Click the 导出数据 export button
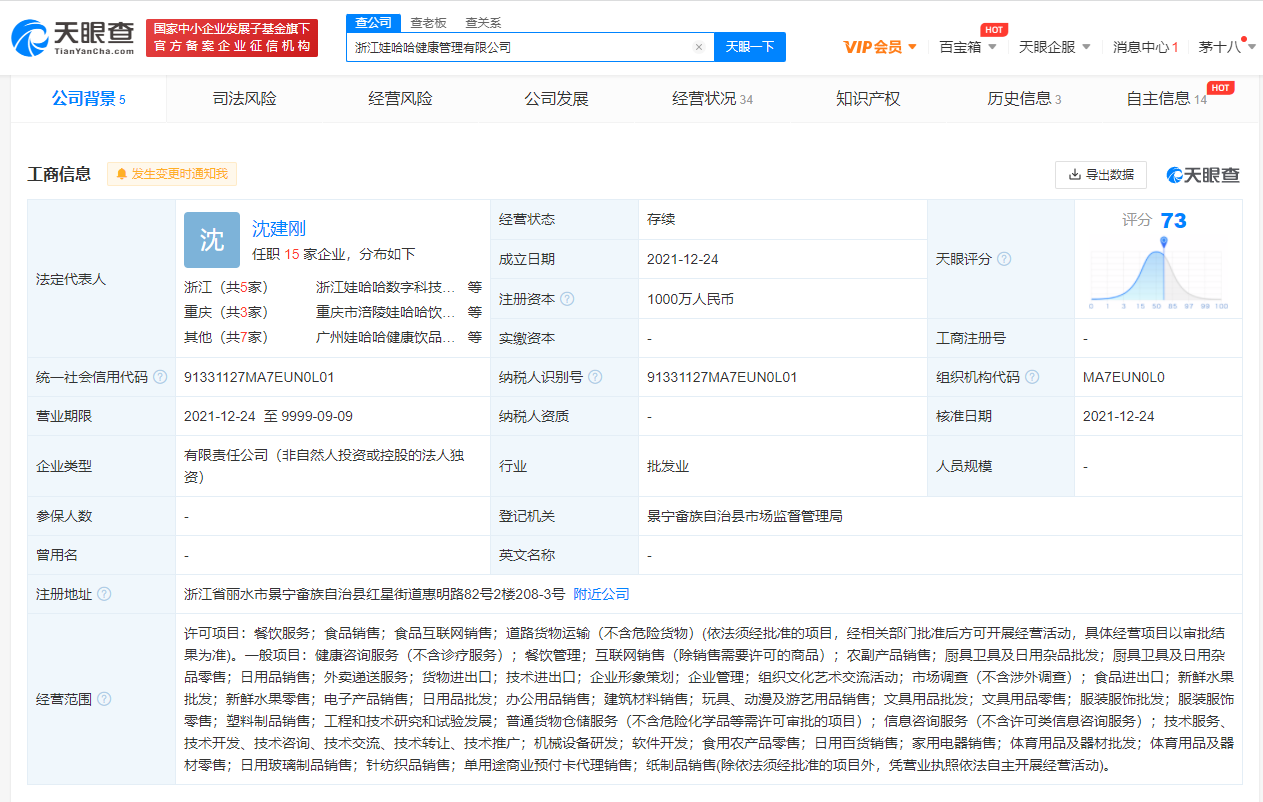This screenshot has width=1263, height=802. pyautogui.click(x=1101, y=174)
